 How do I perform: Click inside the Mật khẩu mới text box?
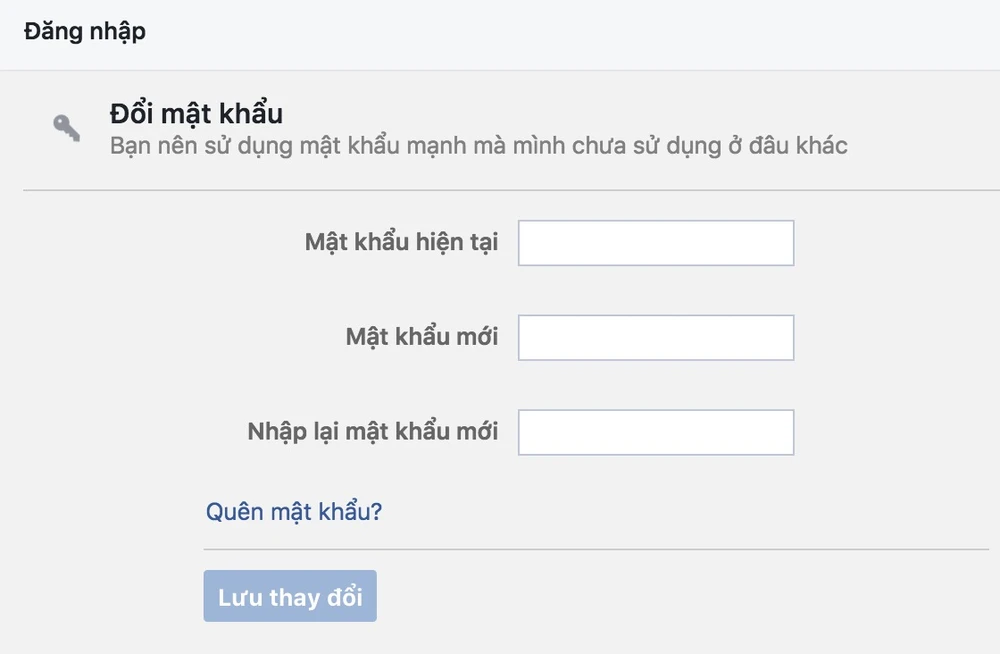click(x=655, y=338)
